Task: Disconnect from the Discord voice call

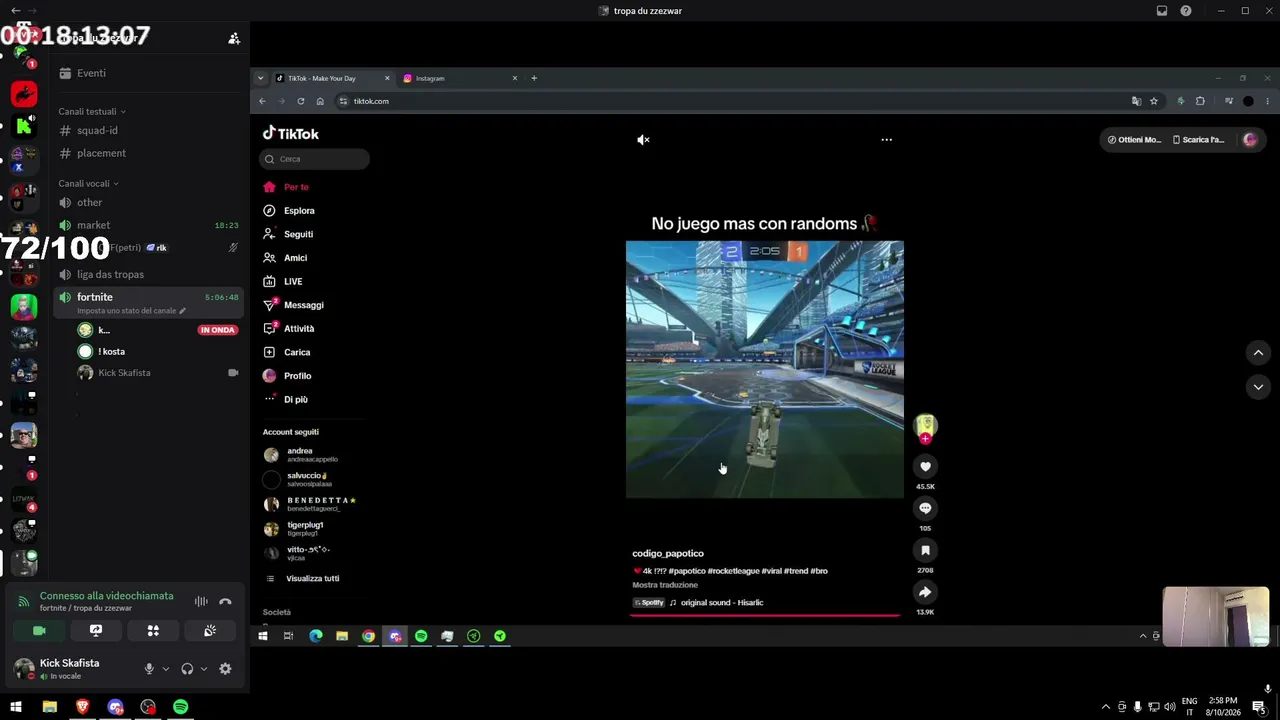Action: click(x=225, y=602)
